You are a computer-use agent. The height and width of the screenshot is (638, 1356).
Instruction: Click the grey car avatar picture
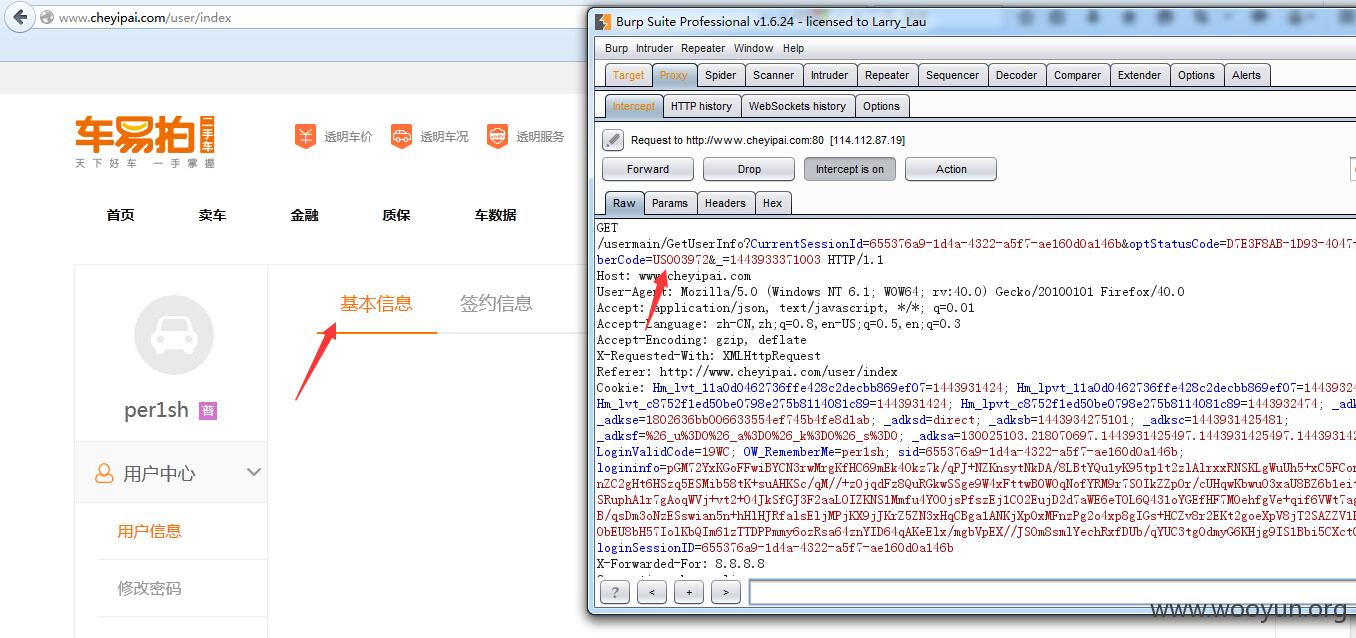click(174, 335)
